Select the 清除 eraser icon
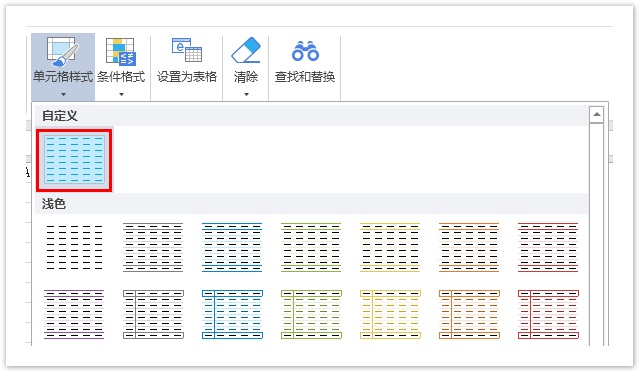Image resolution: width=639 pixels, height=372 pixels. click(x=246, y=50)
